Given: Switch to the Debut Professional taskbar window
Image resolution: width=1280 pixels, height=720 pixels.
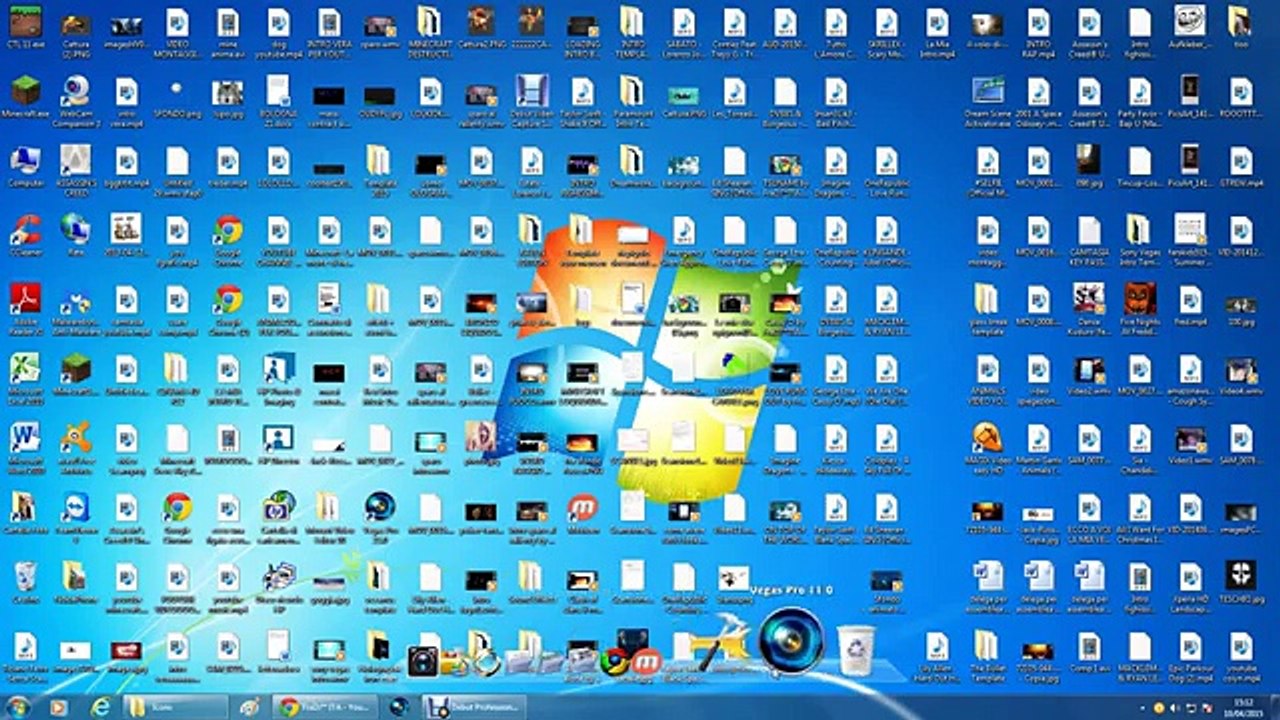Looking at the screenshot, I should [475, 707].
